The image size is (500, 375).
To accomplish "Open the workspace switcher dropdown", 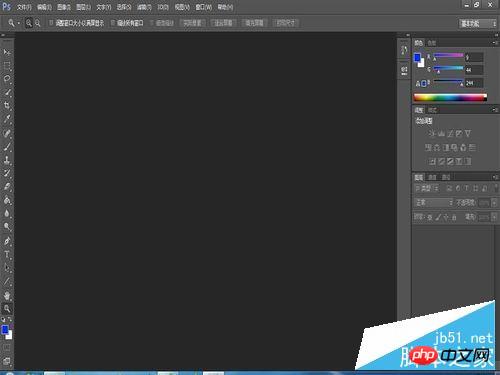I will [478, 23].
